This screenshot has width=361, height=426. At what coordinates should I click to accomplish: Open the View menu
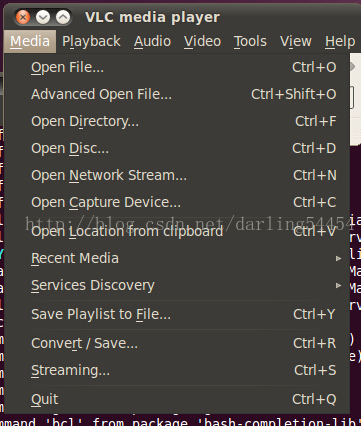(x=296, y=42)
